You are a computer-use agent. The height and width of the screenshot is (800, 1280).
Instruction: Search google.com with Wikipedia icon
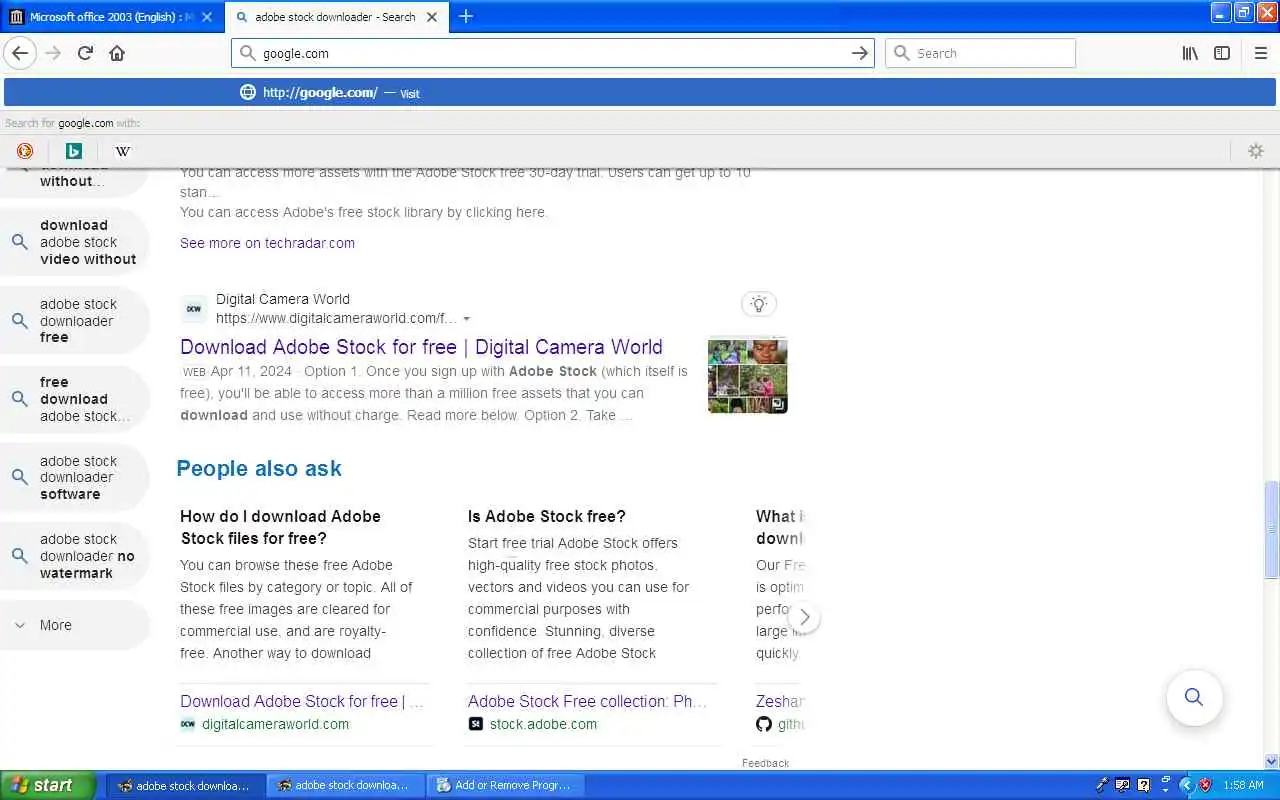coord(122,151)
